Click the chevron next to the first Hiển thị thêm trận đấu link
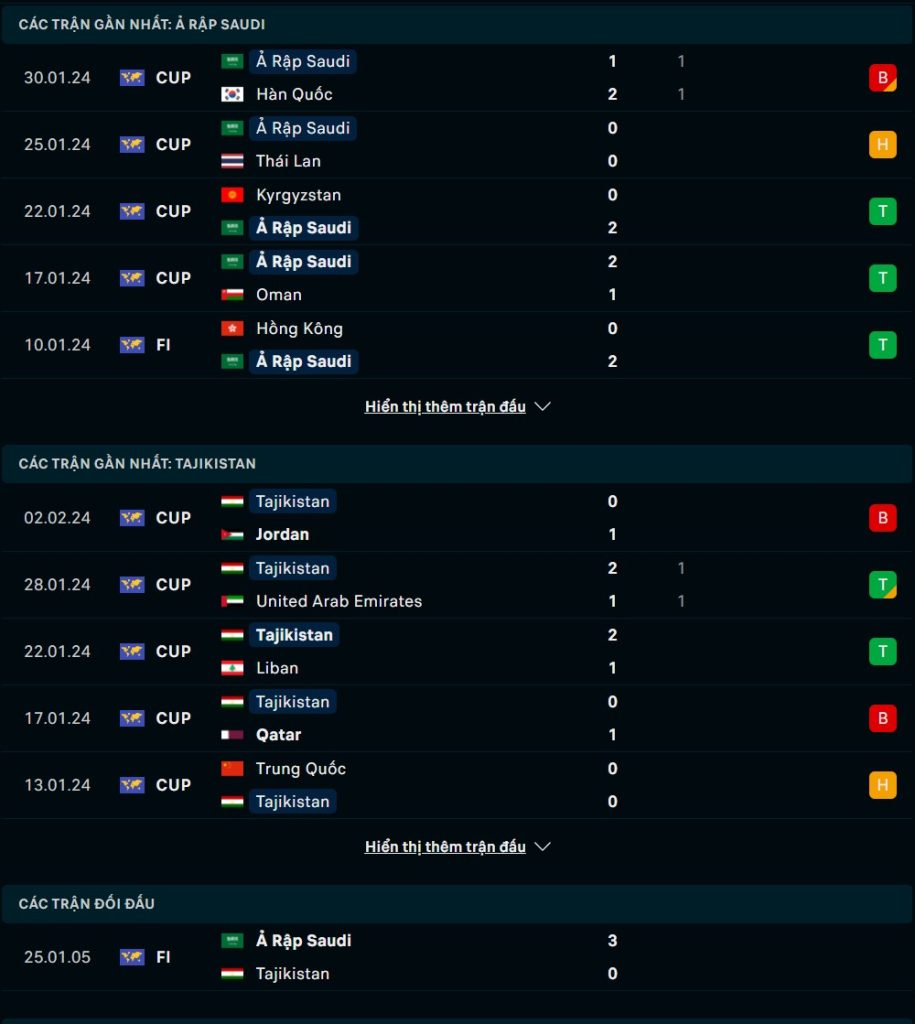Screen dimensions: 915x1024 tap(543, 406)
